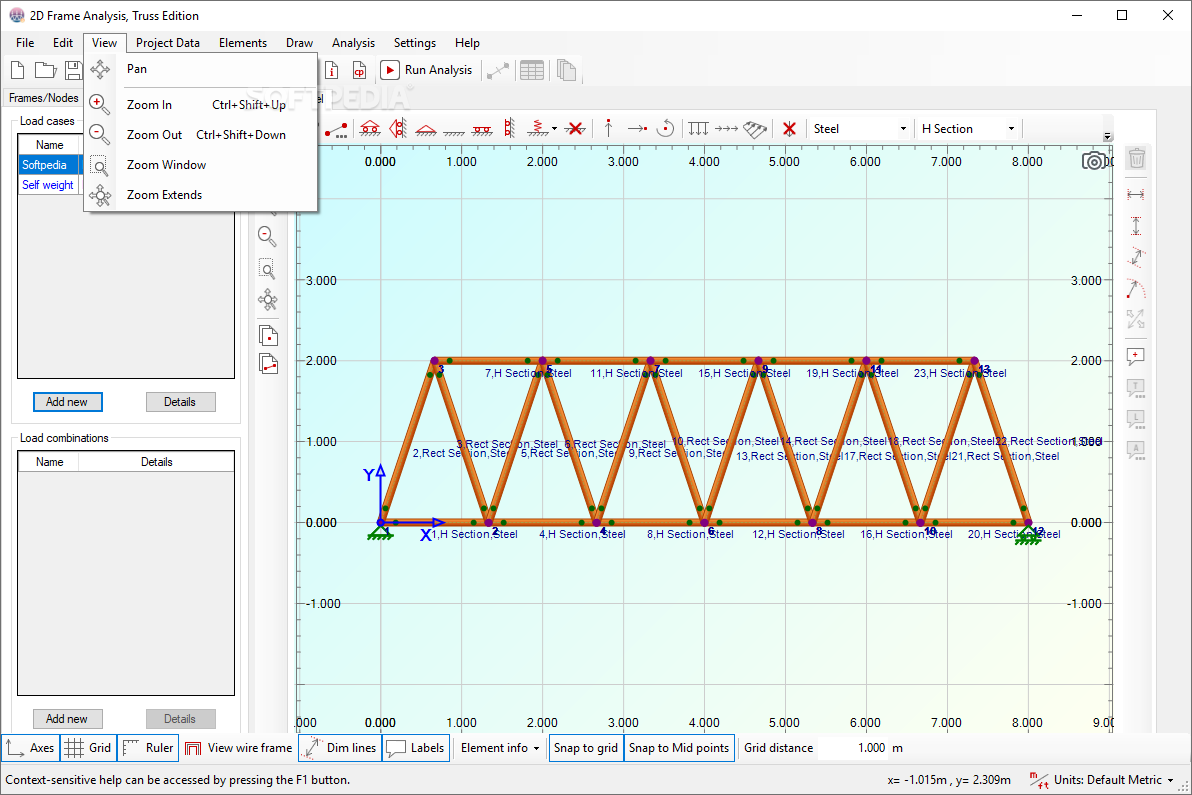This screenshot has width=1192, height=795.
Task: Click the zoom window icon in side toolbar
Action: [268, 269]
